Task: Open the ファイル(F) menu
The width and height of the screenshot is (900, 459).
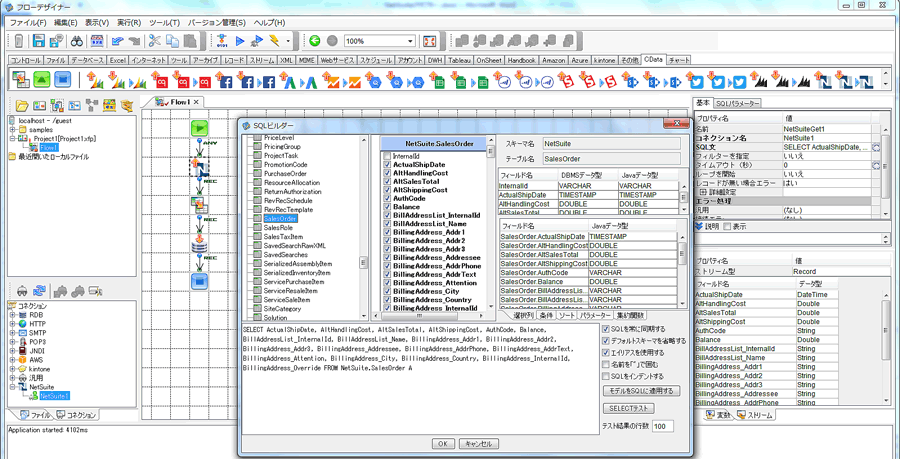Action: 28,23
